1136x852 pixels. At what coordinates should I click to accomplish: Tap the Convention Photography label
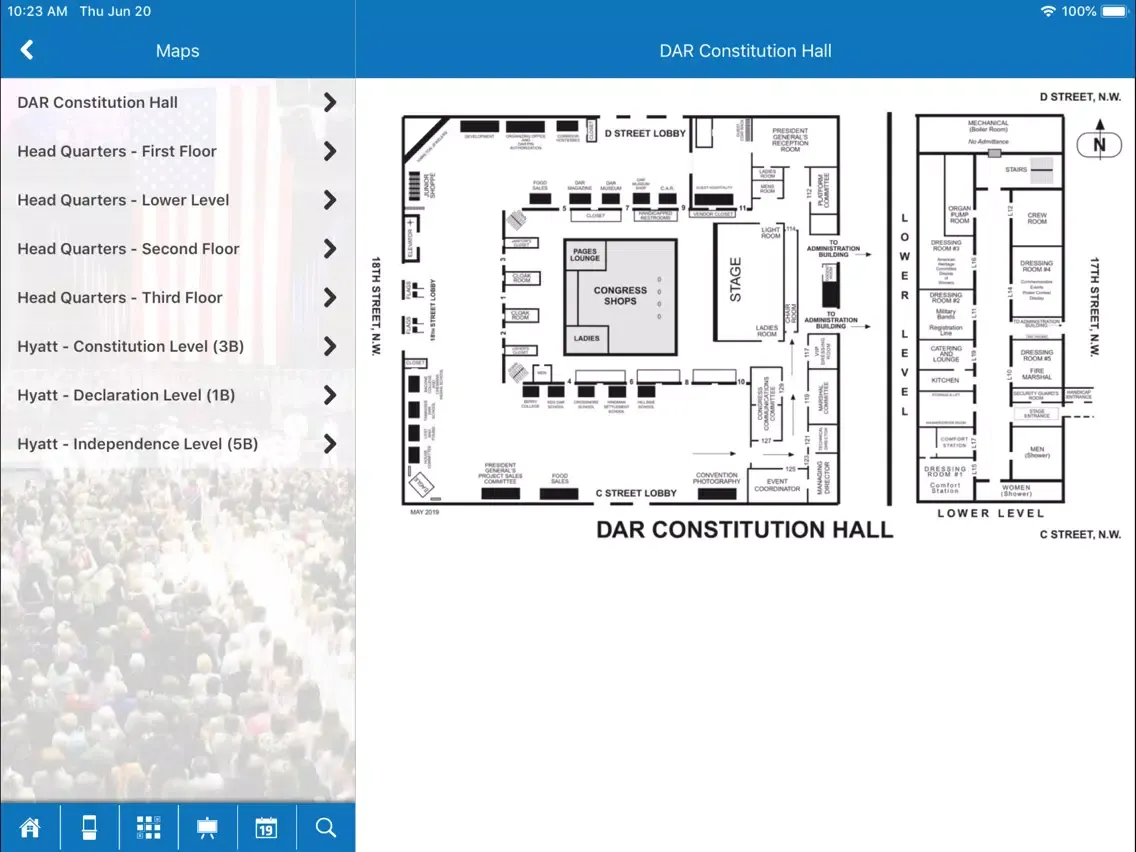pyautogui.click(x=717, y=478)
